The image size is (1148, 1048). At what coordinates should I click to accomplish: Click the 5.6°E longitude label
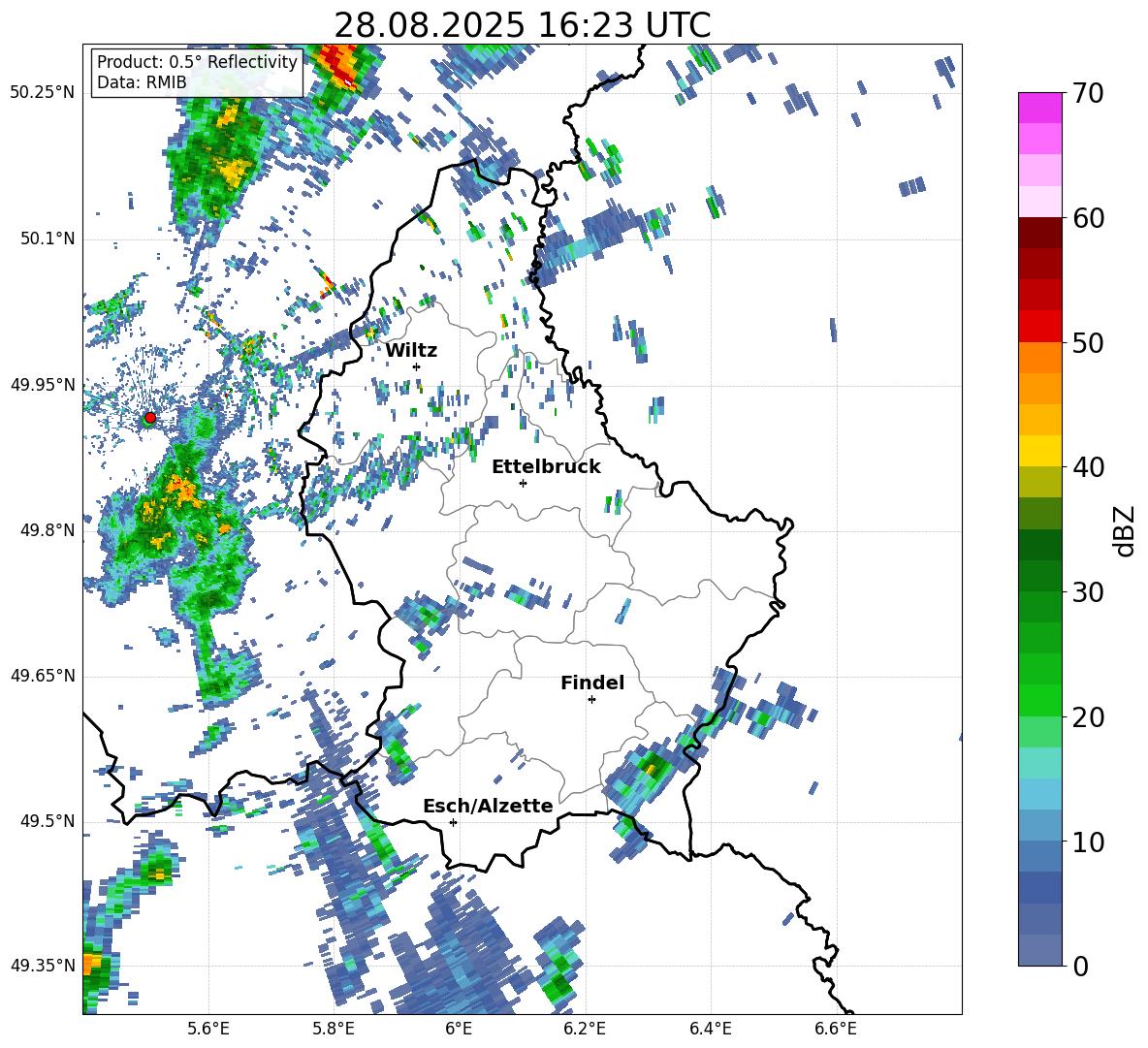207,1029
